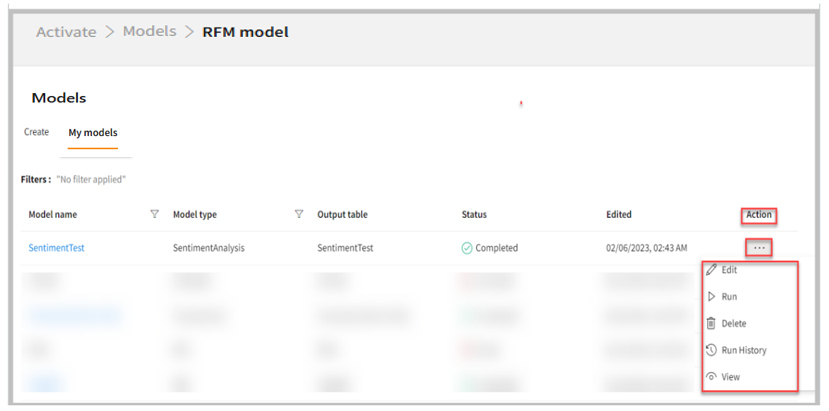The height and width of the screenshot is (411, 829).
Task: Choose View from the action menu
Action: click(x=730, y=377)
